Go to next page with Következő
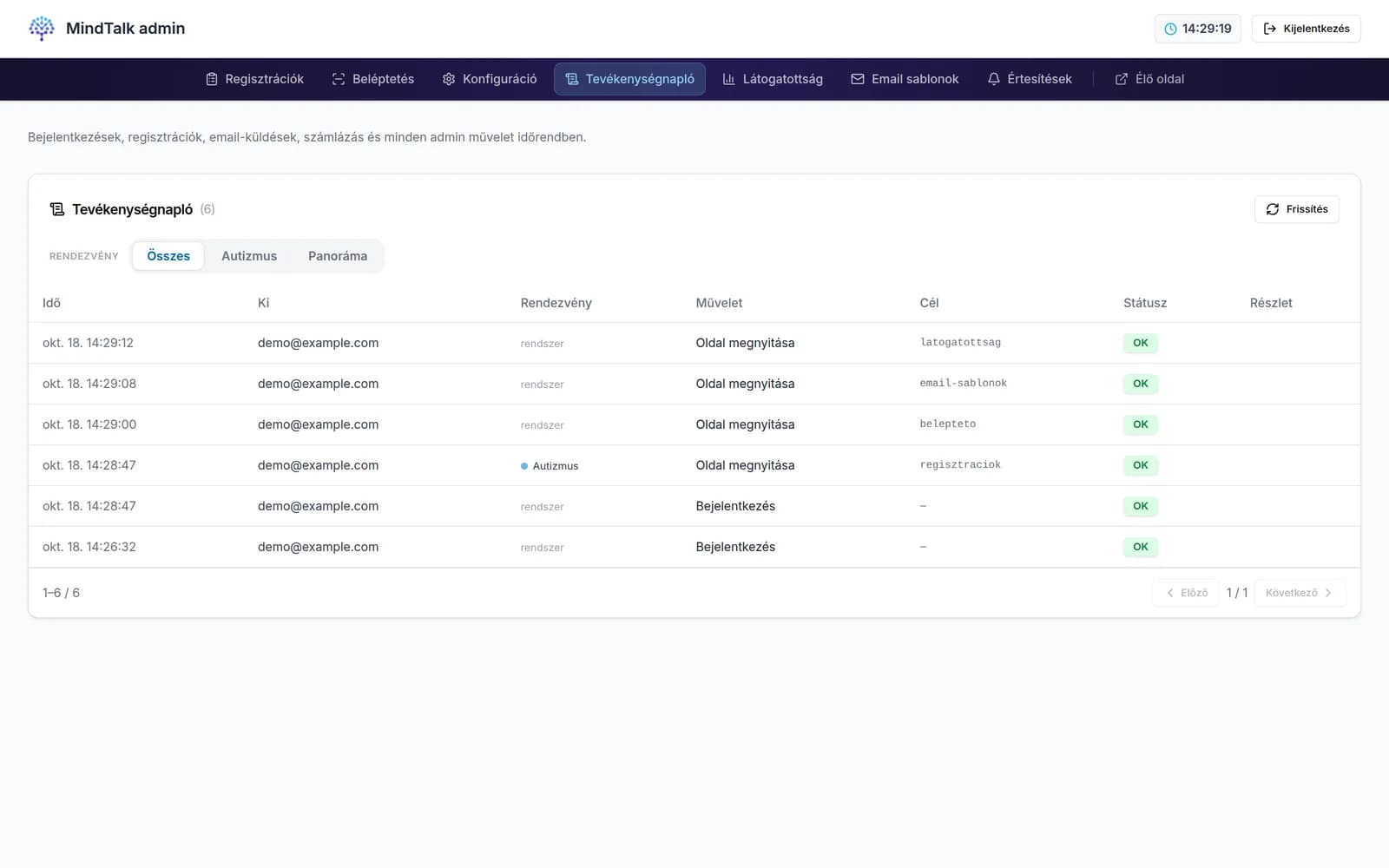Viewport: 1389px width, 868px height. point(1300,593)
